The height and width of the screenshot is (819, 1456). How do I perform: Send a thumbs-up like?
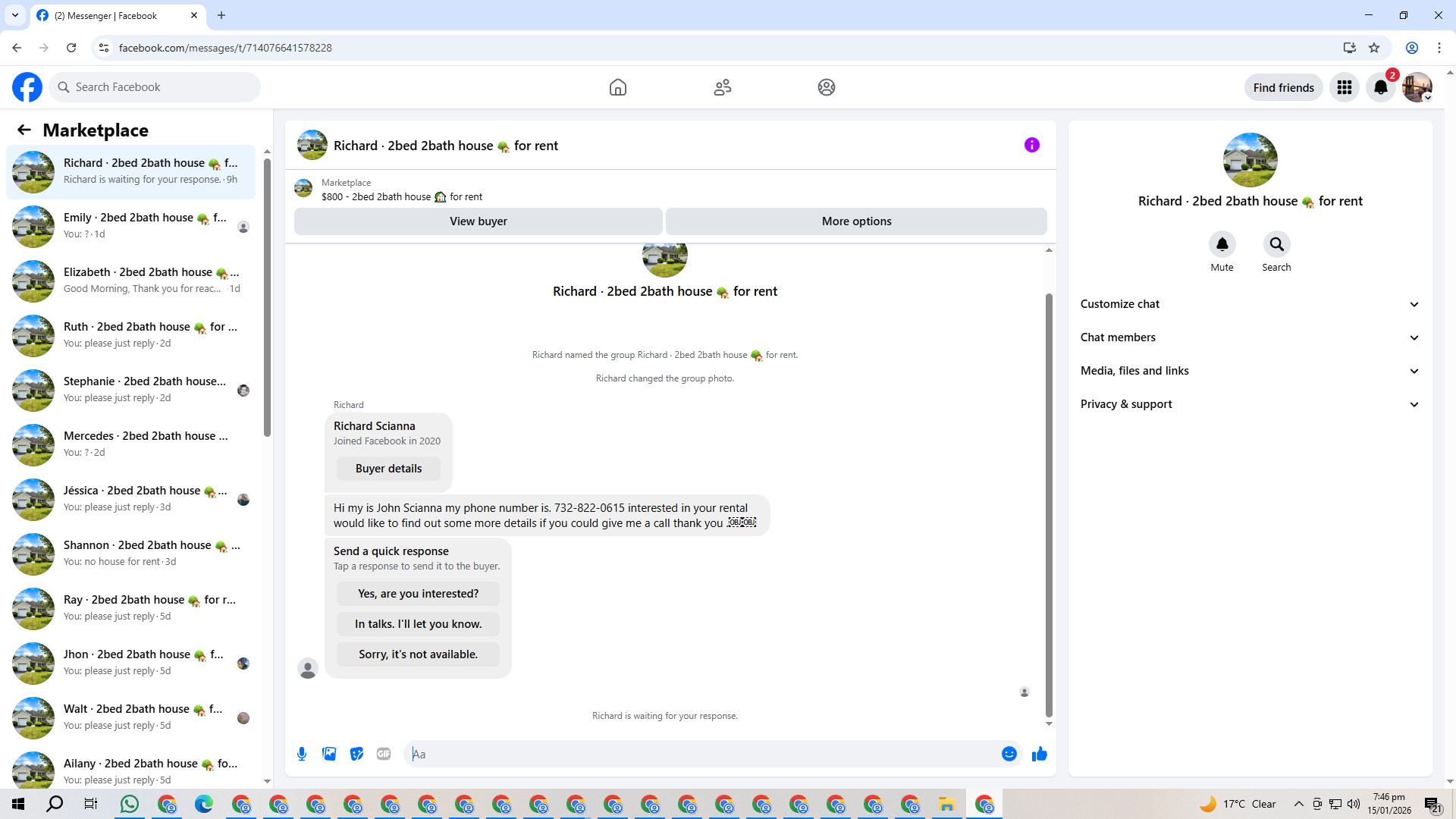coord(1039,754)
